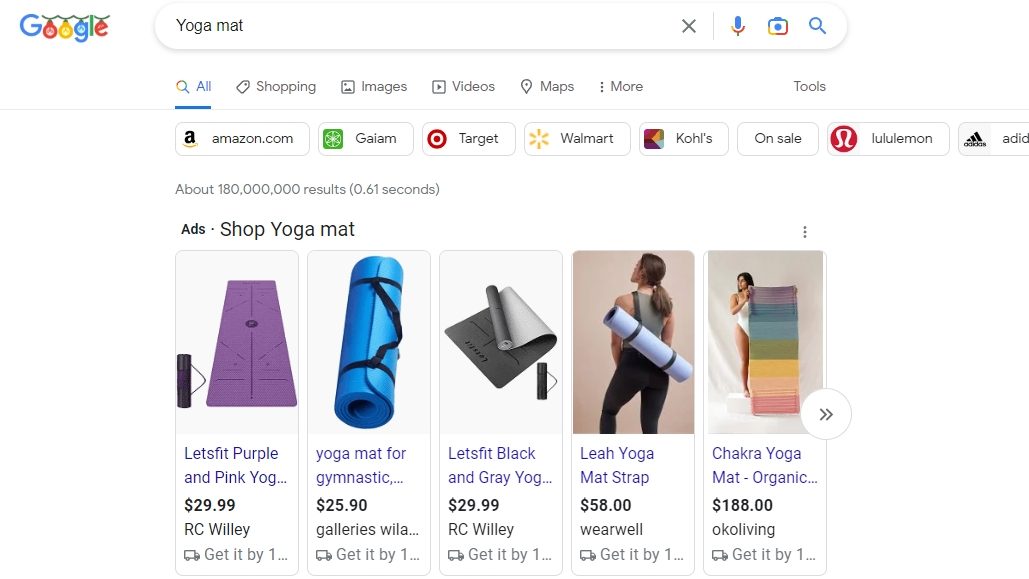Filter results by amazon.com chip
Image resolution: width=1029 pixels, height=579 pixels.
coord(242,139)
